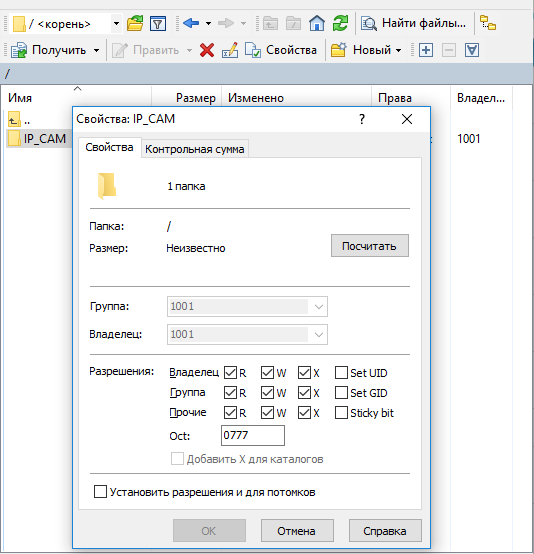This screenshot has width=534, height=554.
Task: Open the file filter icon
Action: coord(158,24)
